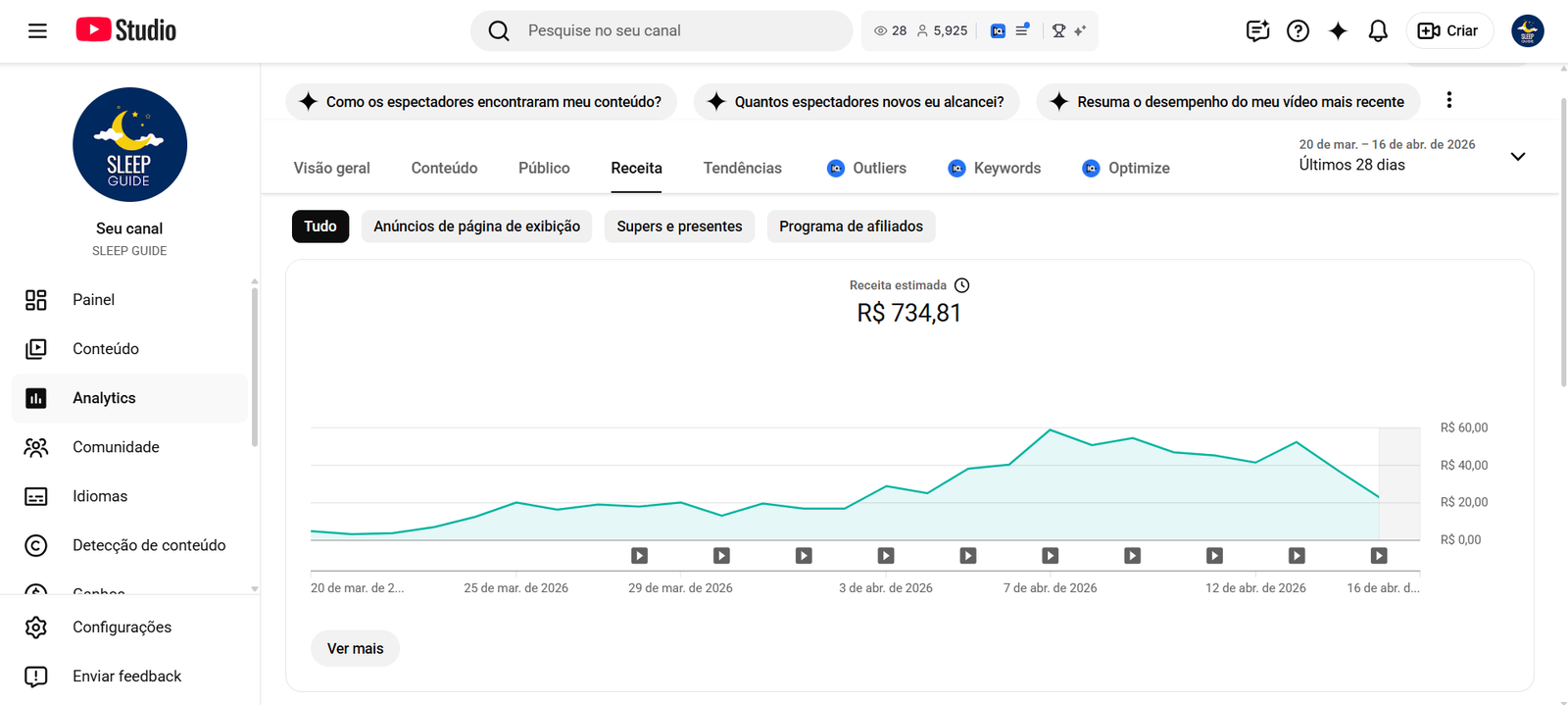Click the small sparkle icon beside the trophy
Screen dimensions: 1568x705
click(1080, 30)
